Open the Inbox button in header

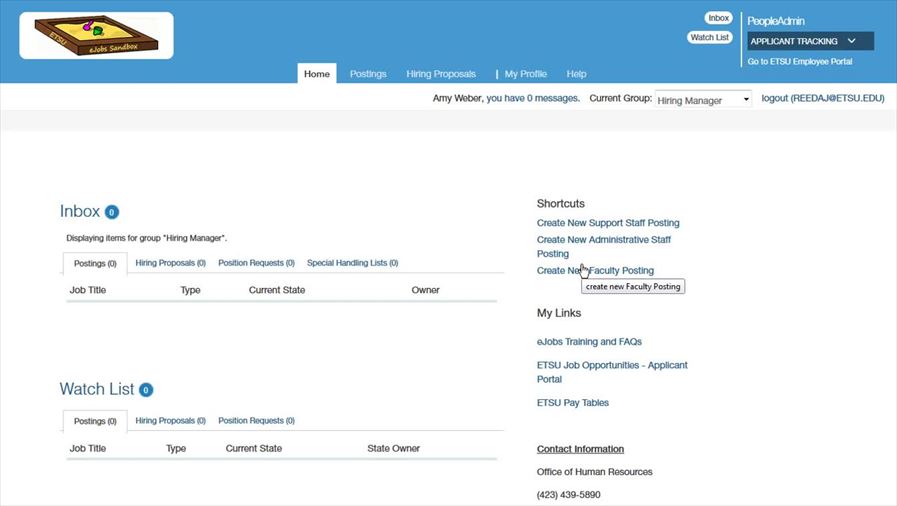coord(718,18)
